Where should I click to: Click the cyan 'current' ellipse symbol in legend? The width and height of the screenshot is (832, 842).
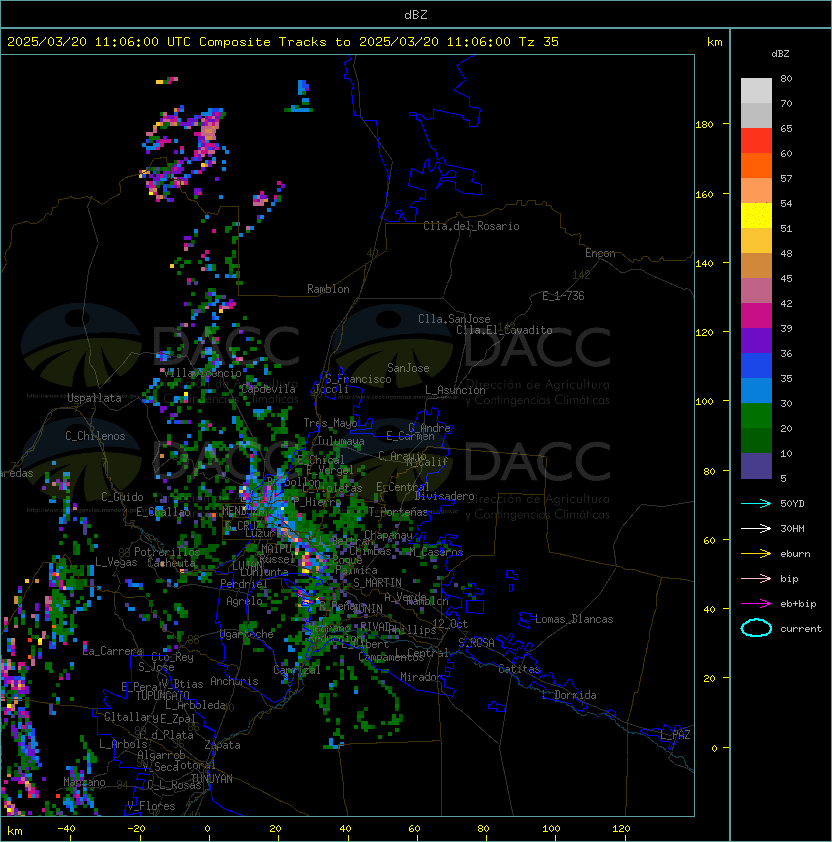756,628
